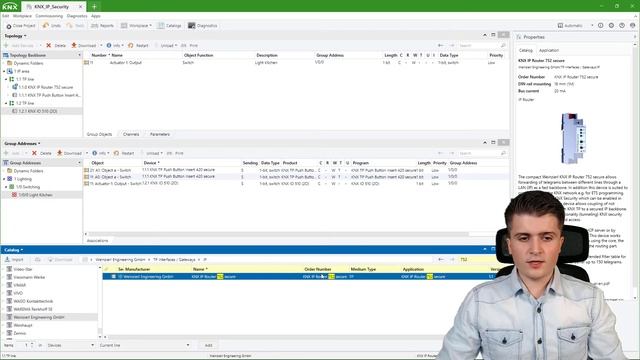This screenshot has height=360, width=640.
Task: Select device 1.1.1 KNX TP Push Button
Action: point(49,95)
